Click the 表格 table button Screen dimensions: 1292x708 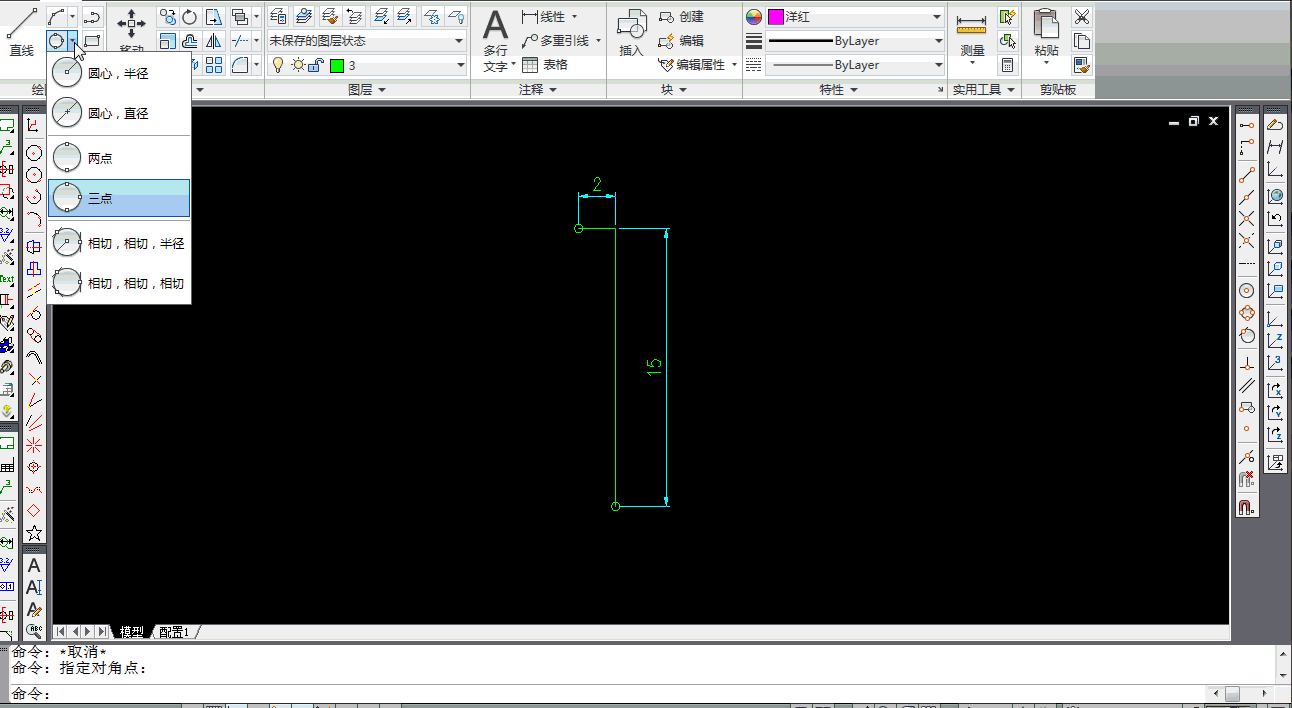[x=545, y=65]
